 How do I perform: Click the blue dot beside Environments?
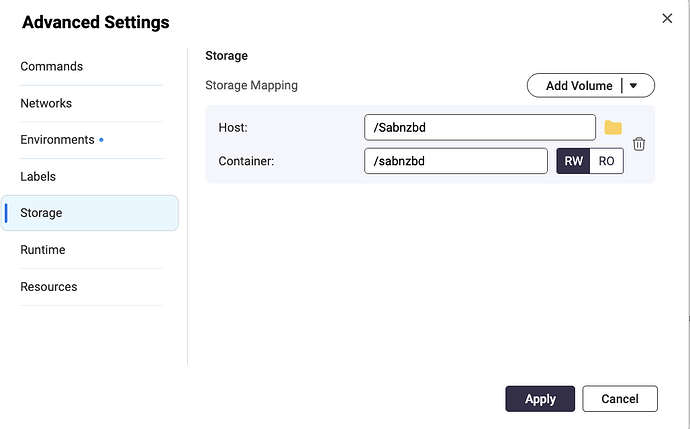tap(102, 140)
